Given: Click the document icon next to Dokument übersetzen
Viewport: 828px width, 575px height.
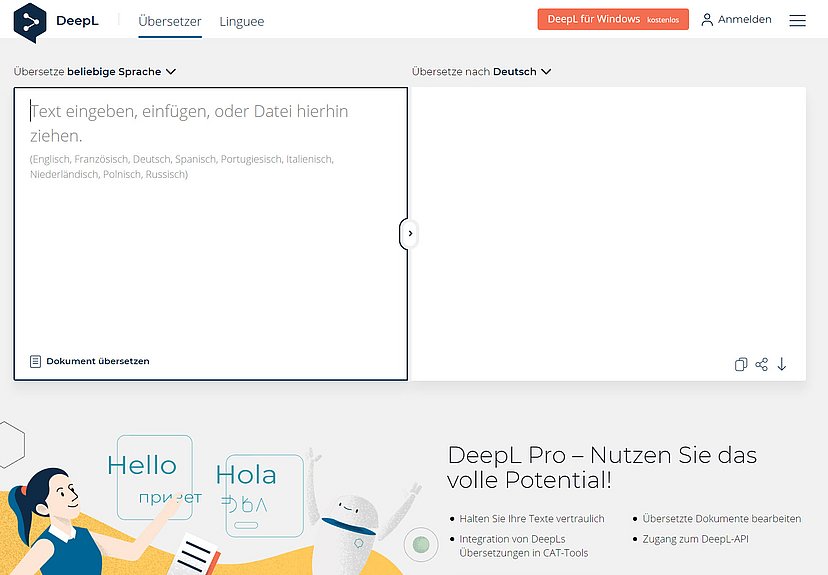Looking at the screenshot, I should tap(35, 361).
